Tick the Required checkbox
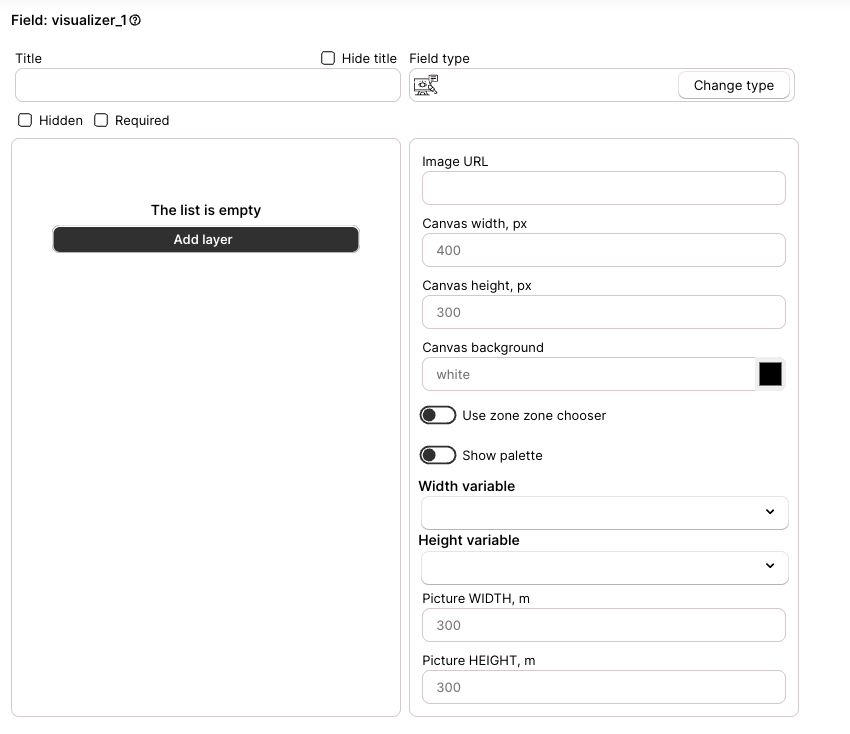 click(101, 120)
